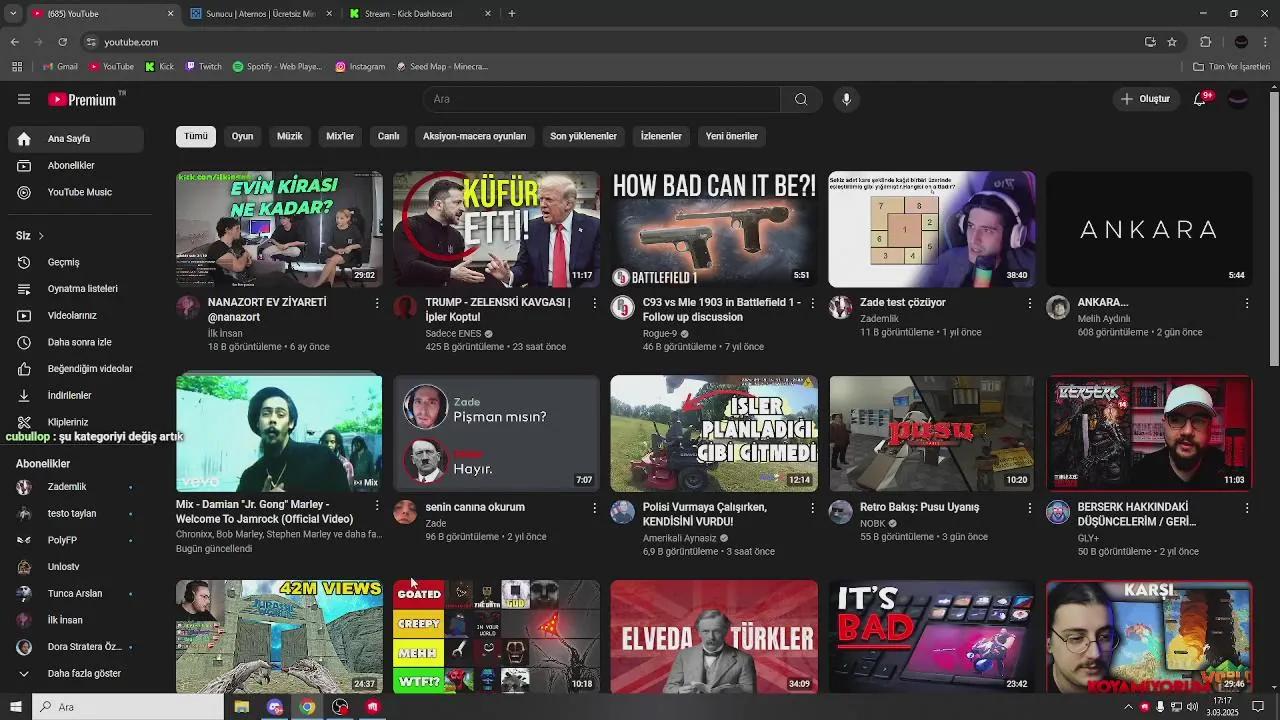Click the YouTube Premium logo
This screenshot has width=1280, height=720.
point(85,99)
